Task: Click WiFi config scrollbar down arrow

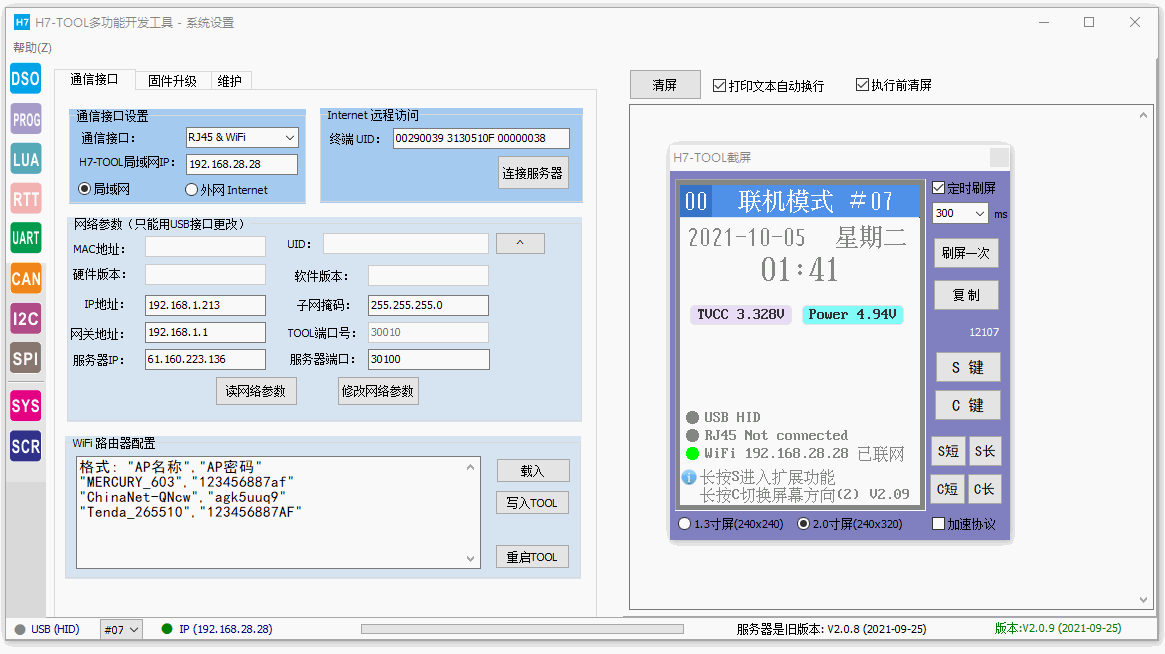Action: click(x=470, y=559)
